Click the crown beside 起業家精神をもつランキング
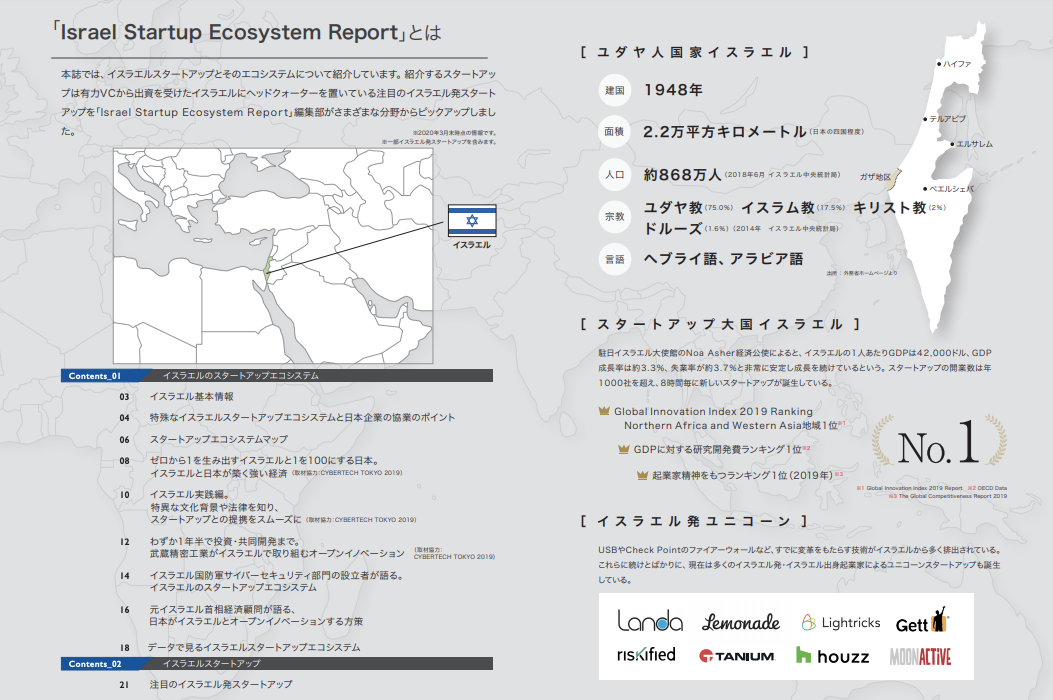 643,476
